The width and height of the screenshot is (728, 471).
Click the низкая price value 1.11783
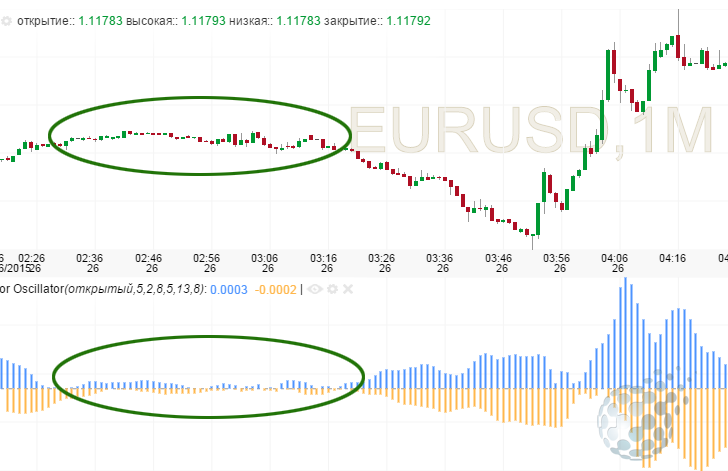click(299, 19)
